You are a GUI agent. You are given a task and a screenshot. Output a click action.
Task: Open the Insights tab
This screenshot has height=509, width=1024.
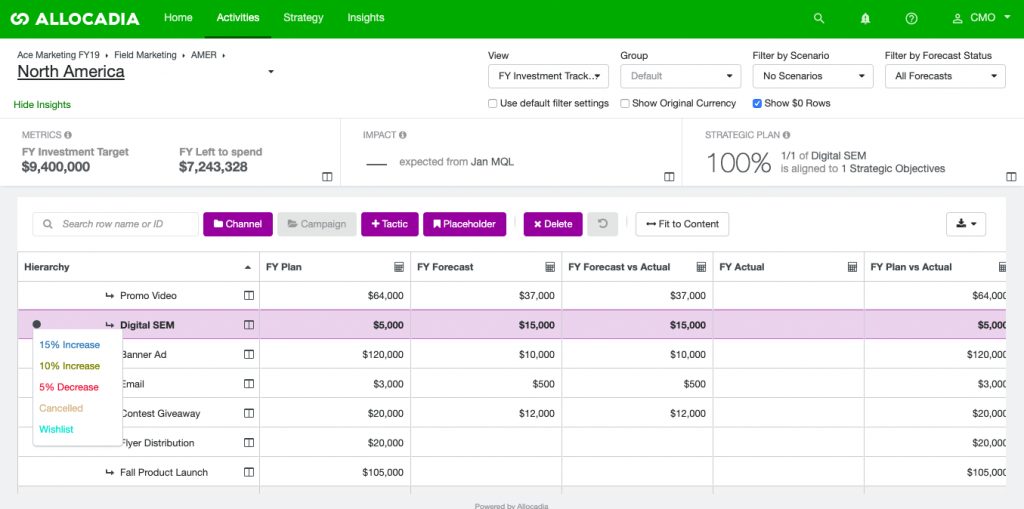click(366, 18)
